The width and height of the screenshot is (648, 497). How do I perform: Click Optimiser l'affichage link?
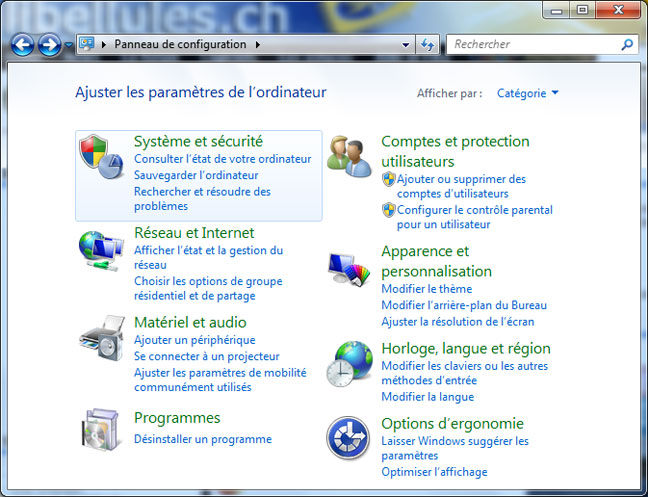click(x=434, y=472)
